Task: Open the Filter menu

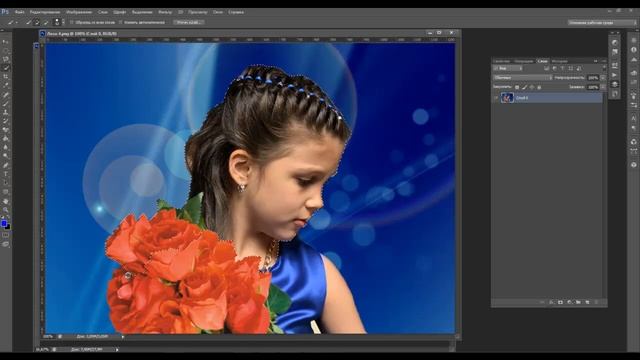Action: [165, 12]
